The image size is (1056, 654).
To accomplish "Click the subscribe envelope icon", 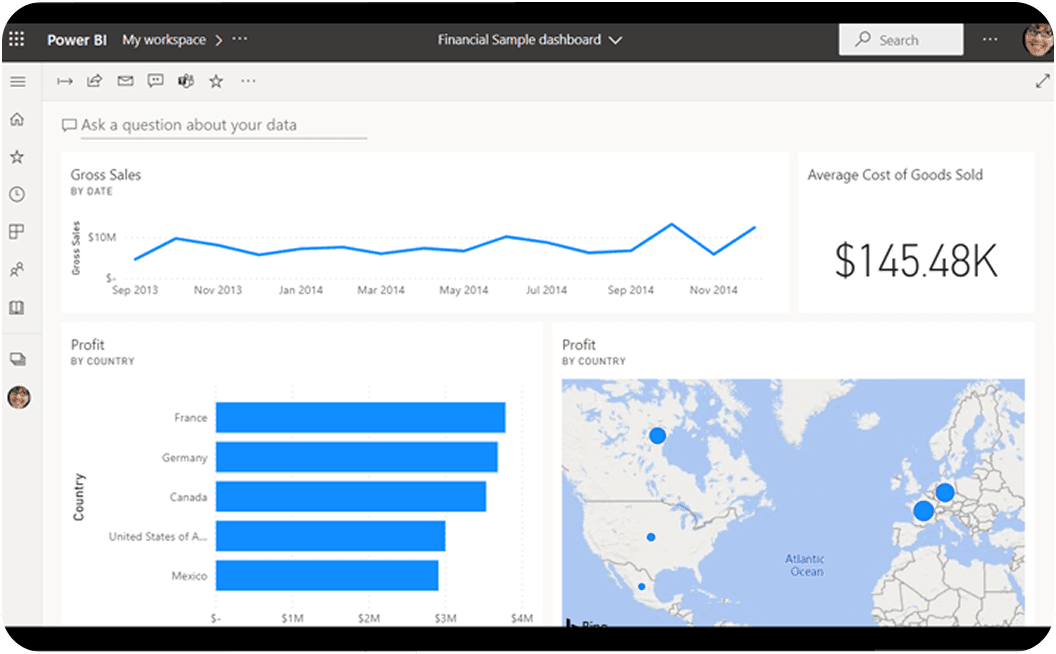I will [125, 81].
